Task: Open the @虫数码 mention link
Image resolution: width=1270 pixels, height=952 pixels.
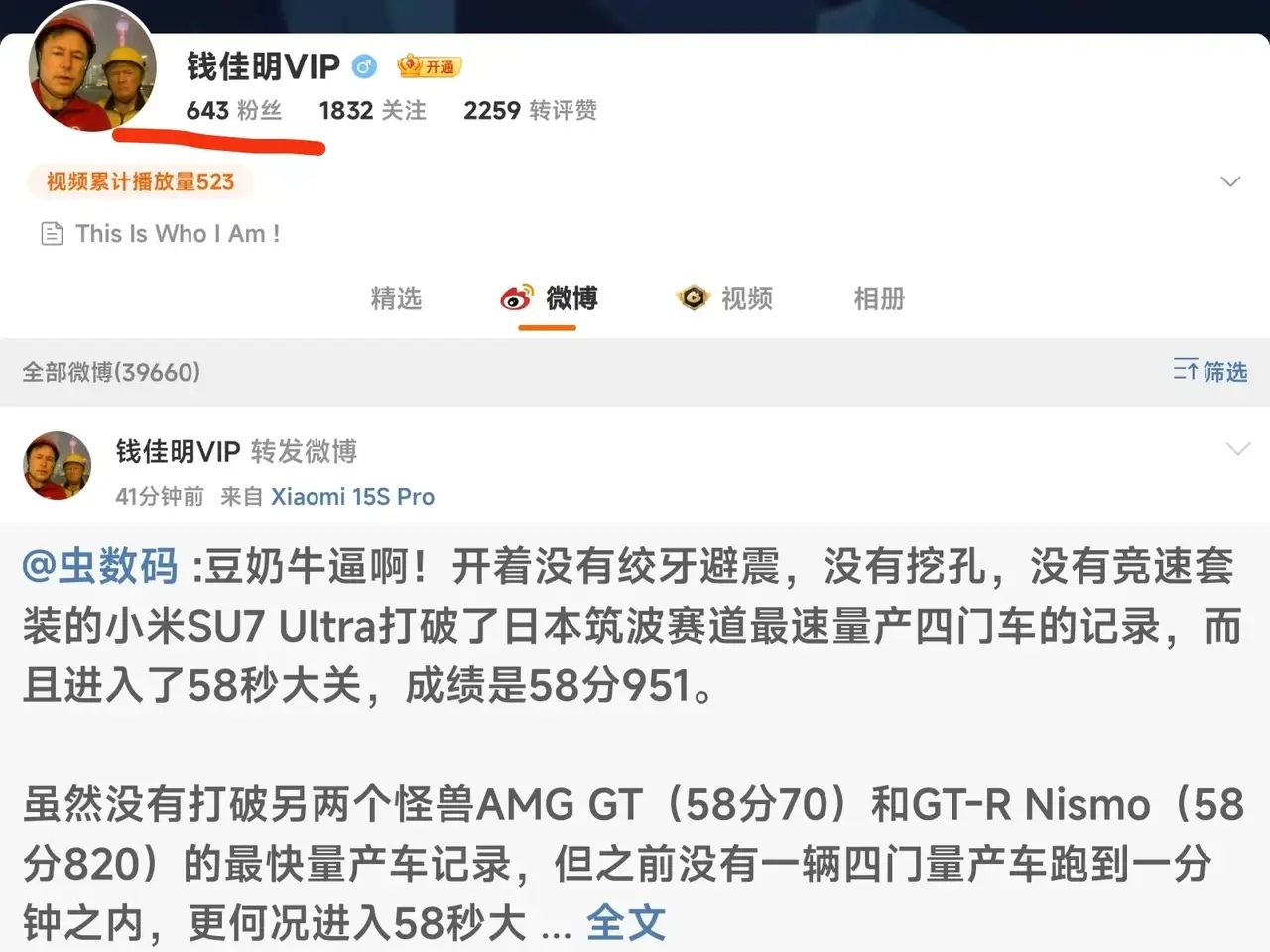Action: (100, 566)
